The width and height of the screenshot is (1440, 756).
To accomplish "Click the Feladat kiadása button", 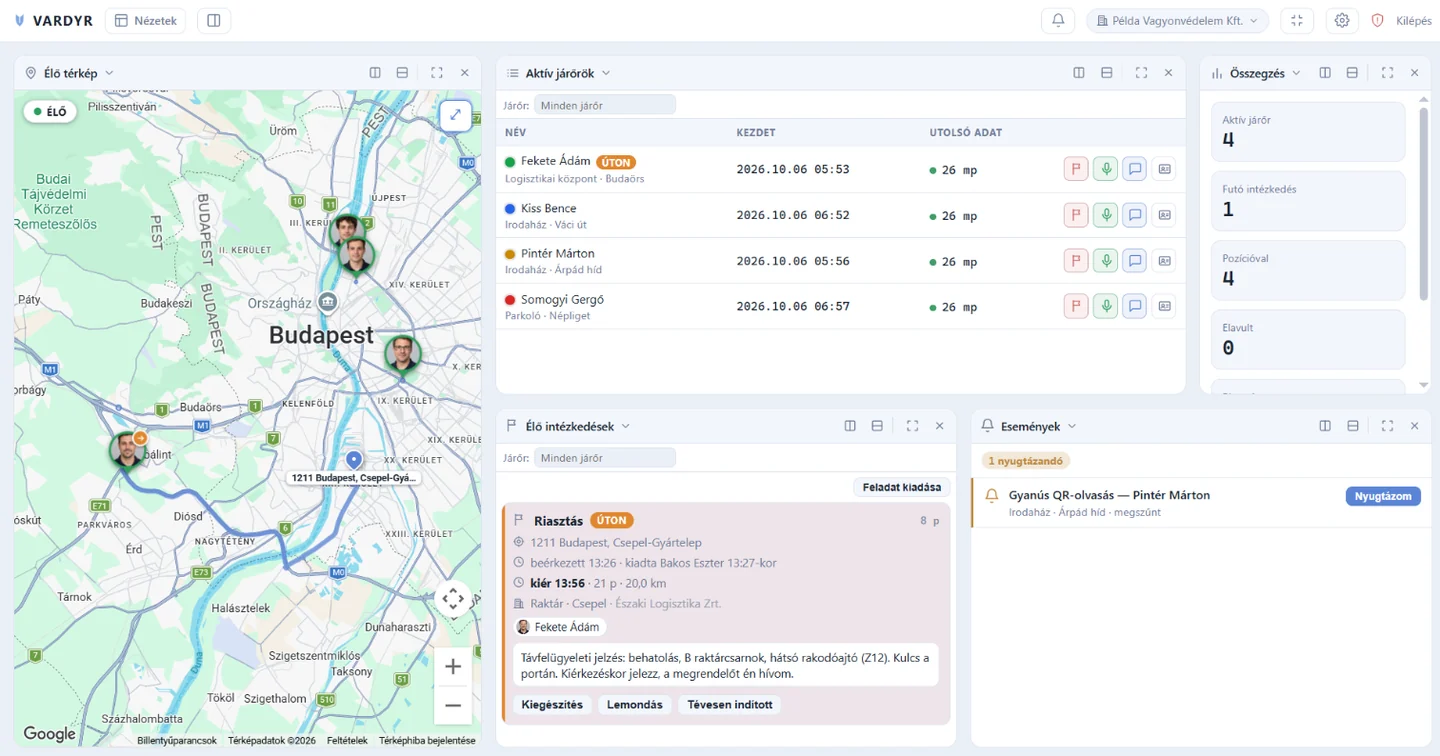I will click(902, 487).
